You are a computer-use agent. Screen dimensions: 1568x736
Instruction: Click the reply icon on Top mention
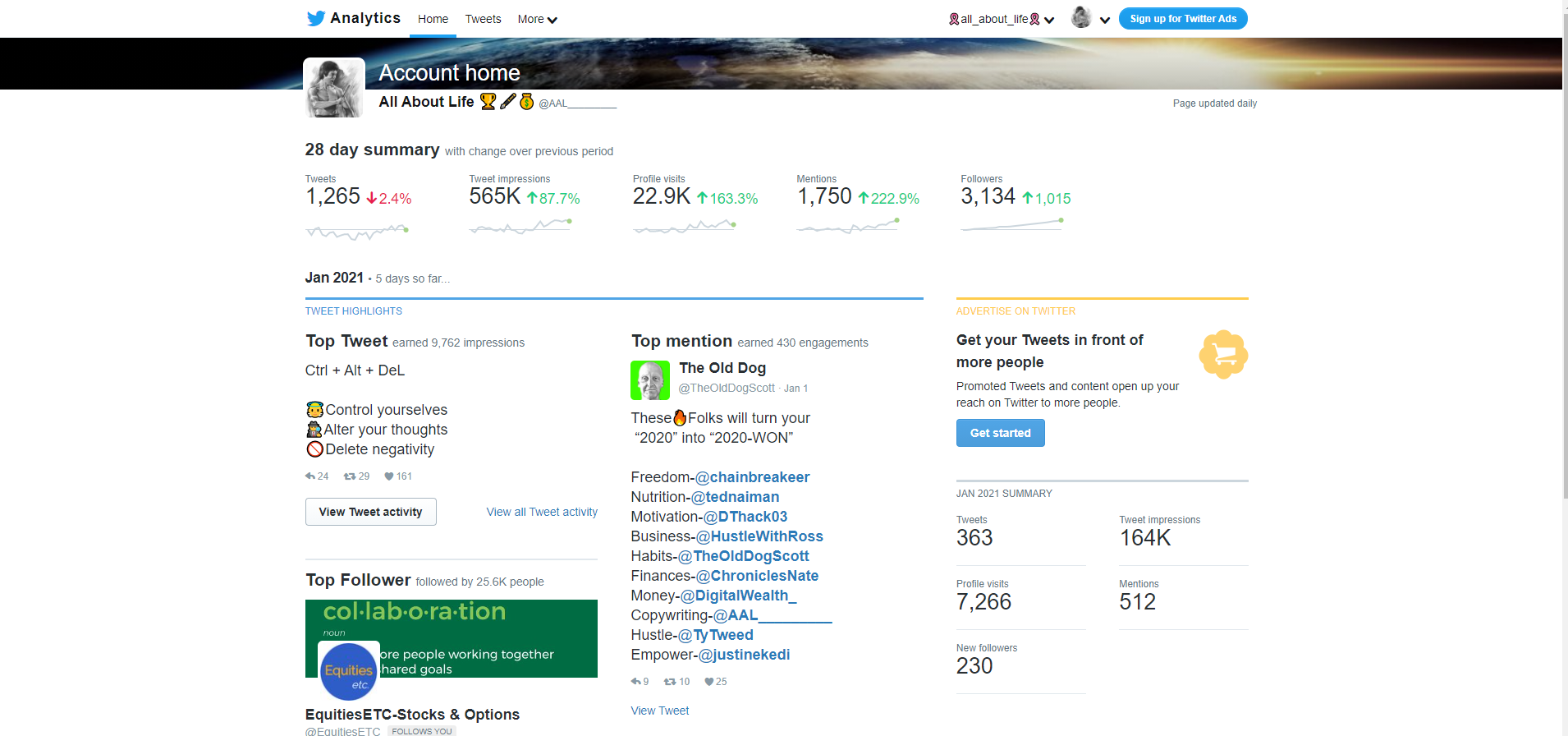tap(635, 682)
